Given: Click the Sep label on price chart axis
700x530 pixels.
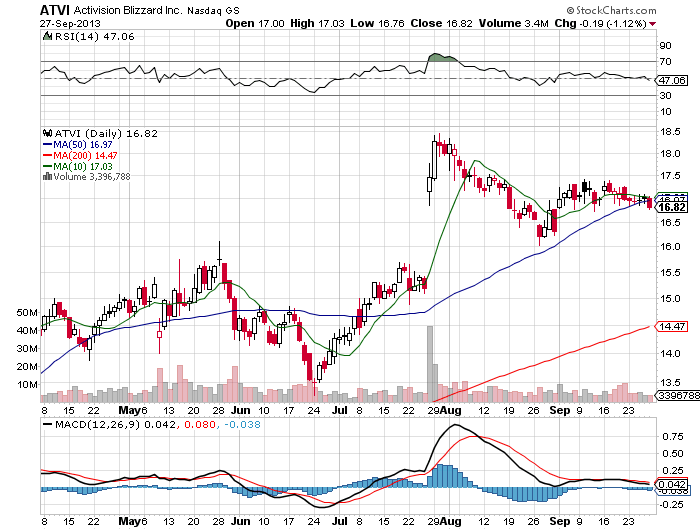Looking at the screenshot, I should [x=560, y=410].
